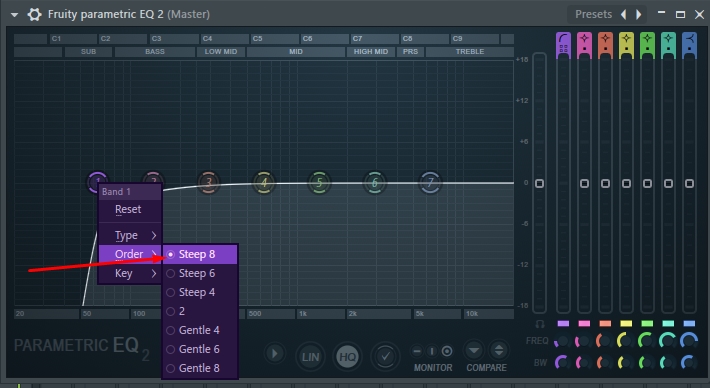Click the headphones solo icon below the meters
710x388 pixels.
click(539, 324)
